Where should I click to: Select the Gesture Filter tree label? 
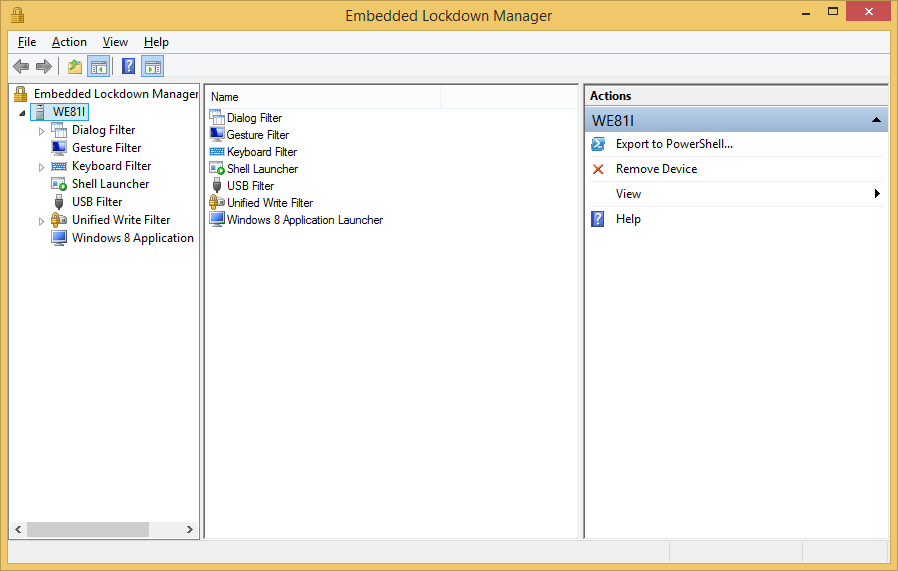[107, 148]
